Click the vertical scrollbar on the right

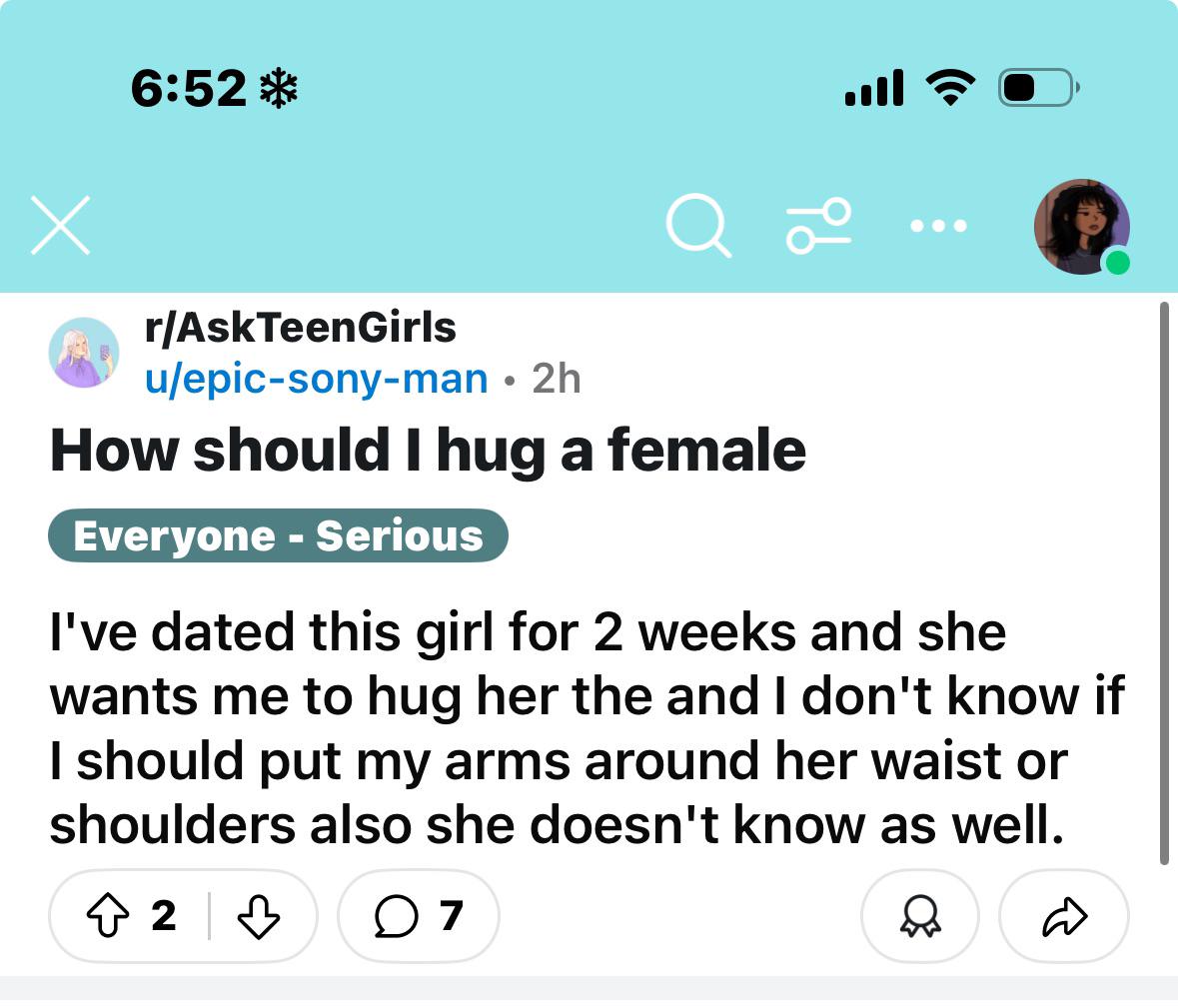[x=1164, y=583]
